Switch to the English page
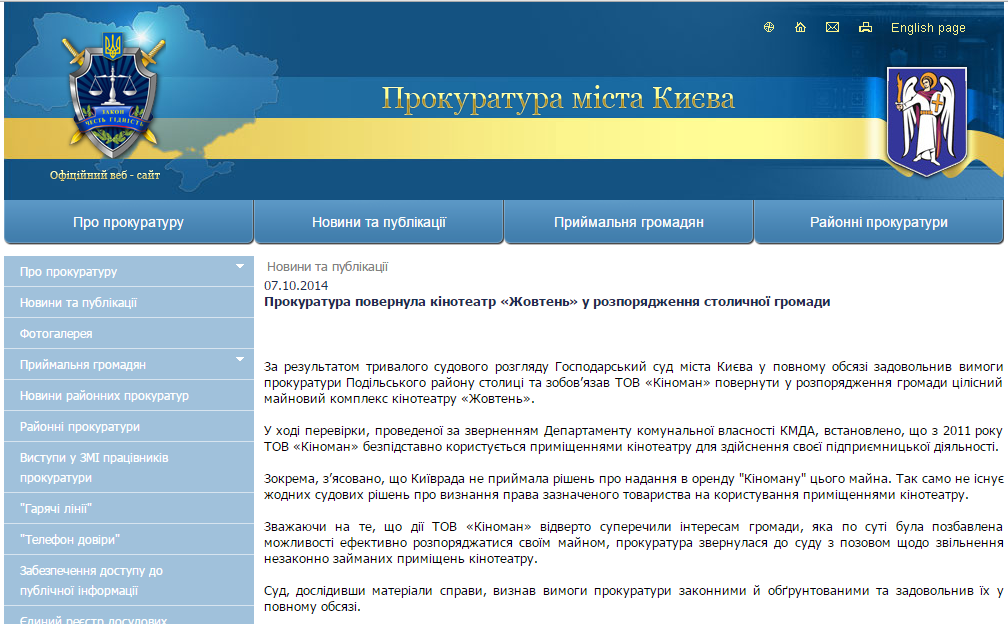This screenshot has height=624, width=1008. [928, 28]
